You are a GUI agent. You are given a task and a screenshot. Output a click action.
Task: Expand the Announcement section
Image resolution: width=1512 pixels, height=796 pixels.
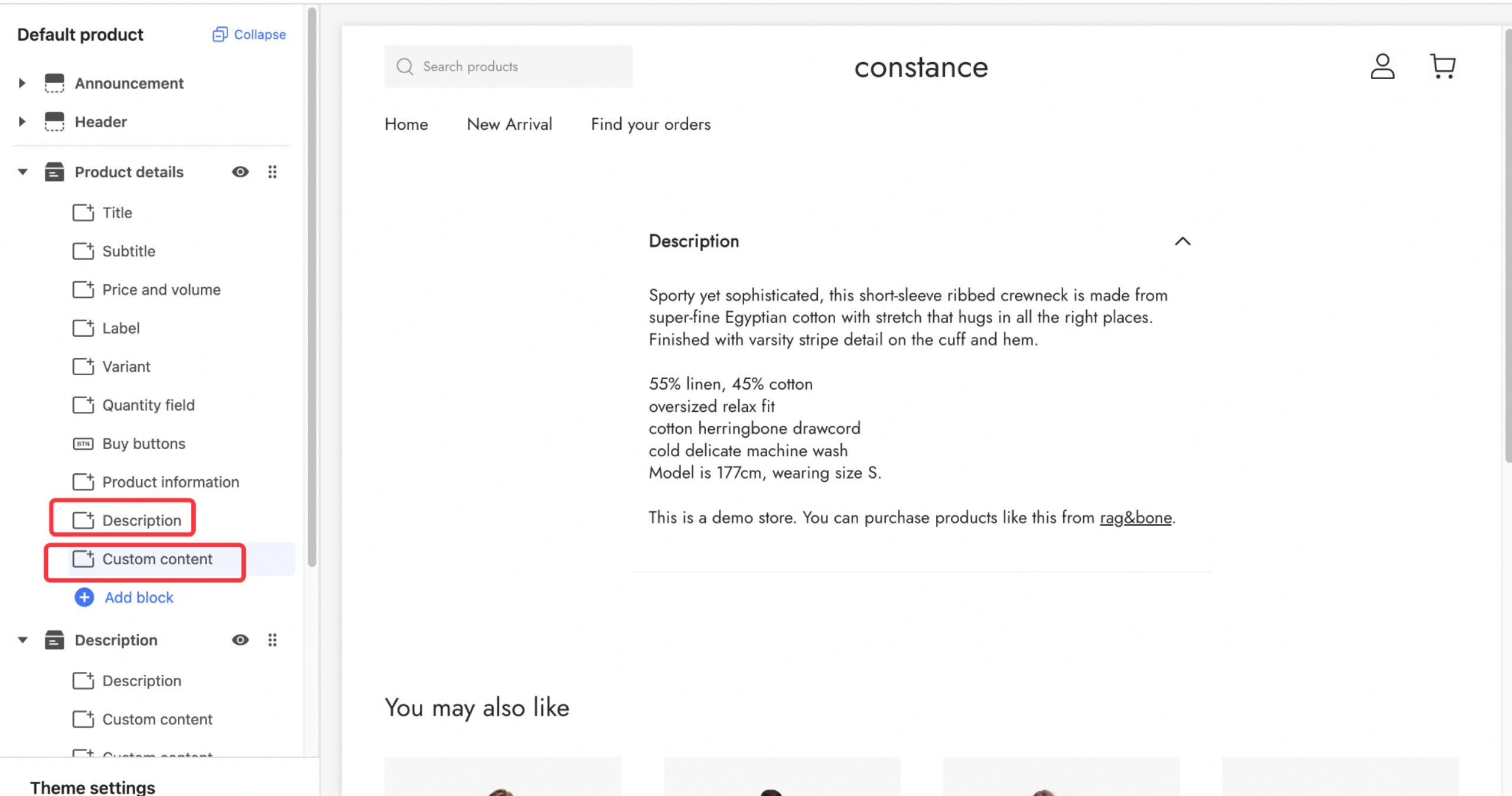22,83
